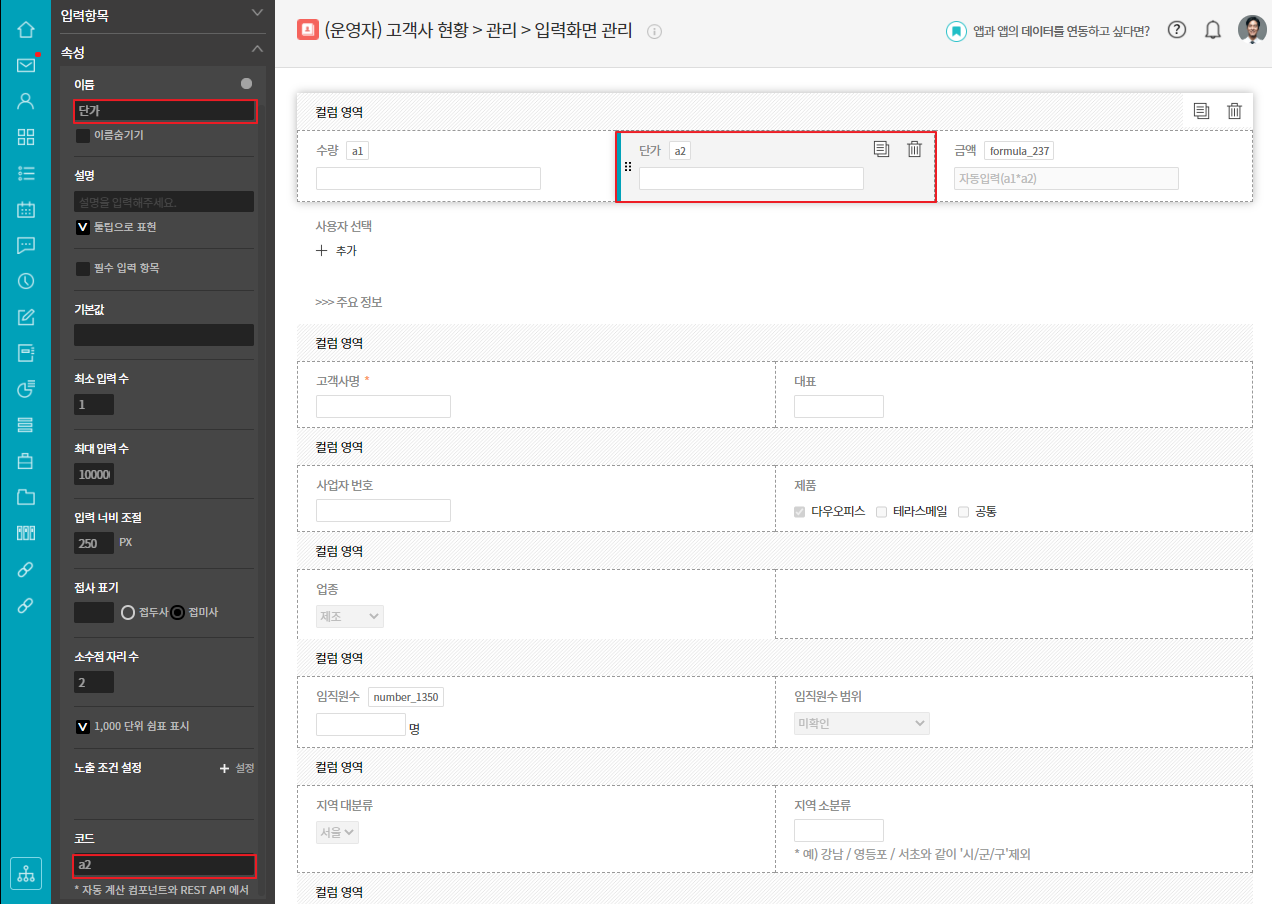The height and width of the screenshot is (904, 1272).
Task: Click the 코드 input field containing a2
Action: click(x=164, y=864)
